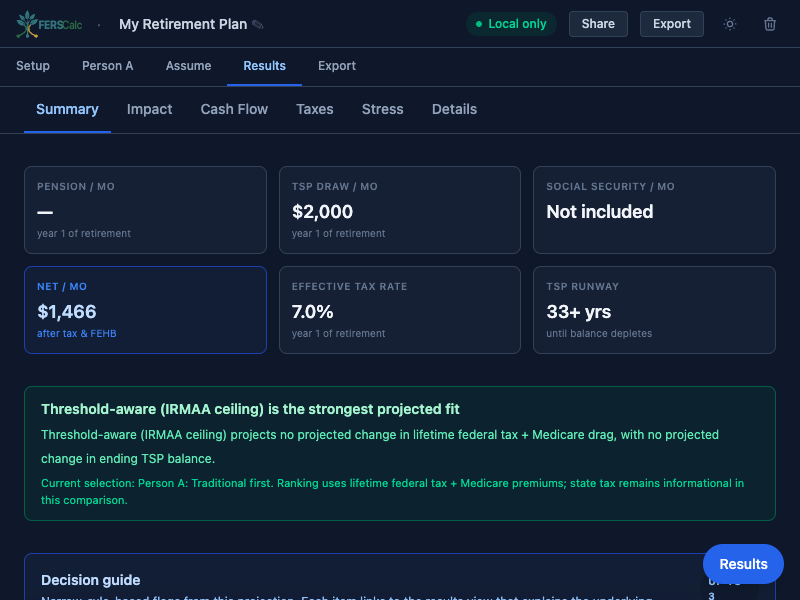Open the Setup tab
This screenshot has width=800, height=600.
click(x=33, y=65)
